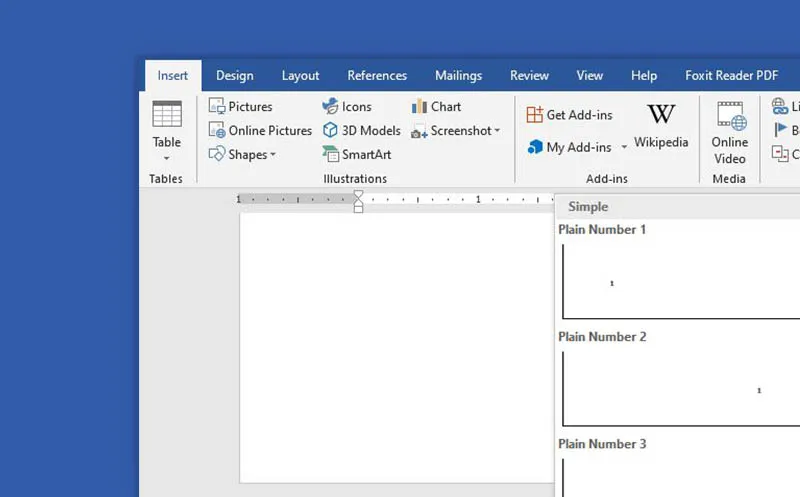Choose the Plain Number 2 preview
The width and height of the screenshot is (800, 497).
pyautogui.click(x=680, y=389)
